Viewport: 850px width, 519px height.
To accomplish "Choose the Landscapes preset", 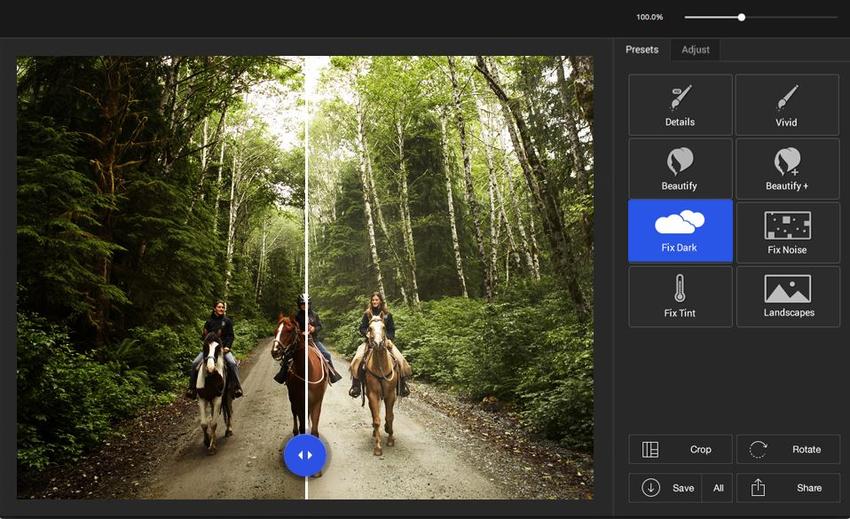I will click(787, 296).
